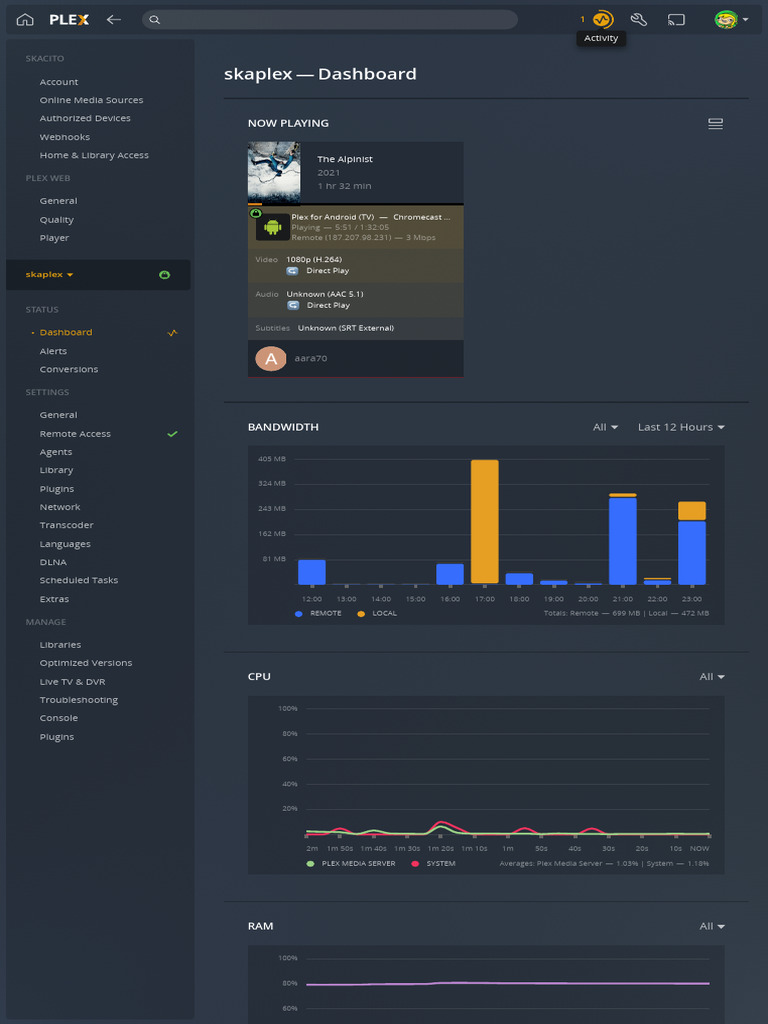This screenshot has width=768, height=1024.
Task: Open Library settings
Action: pos(56,470)
